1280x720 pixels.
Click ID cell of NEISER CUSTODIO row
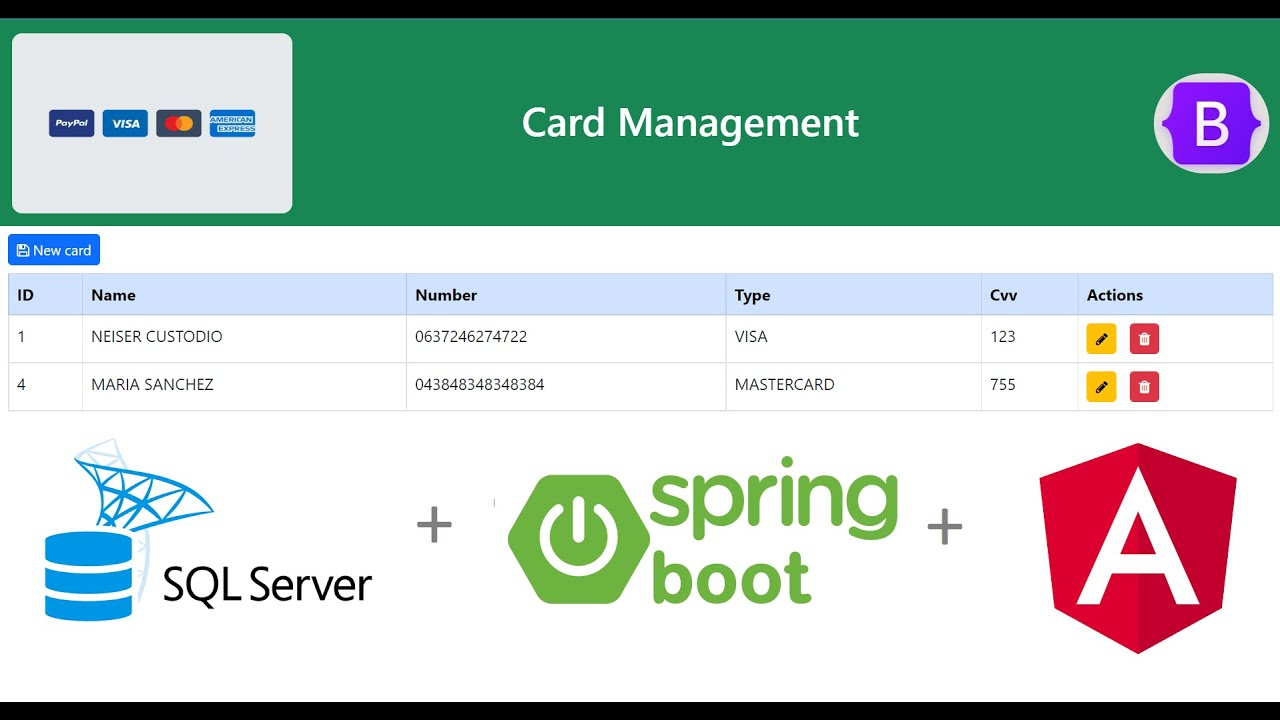45,339
